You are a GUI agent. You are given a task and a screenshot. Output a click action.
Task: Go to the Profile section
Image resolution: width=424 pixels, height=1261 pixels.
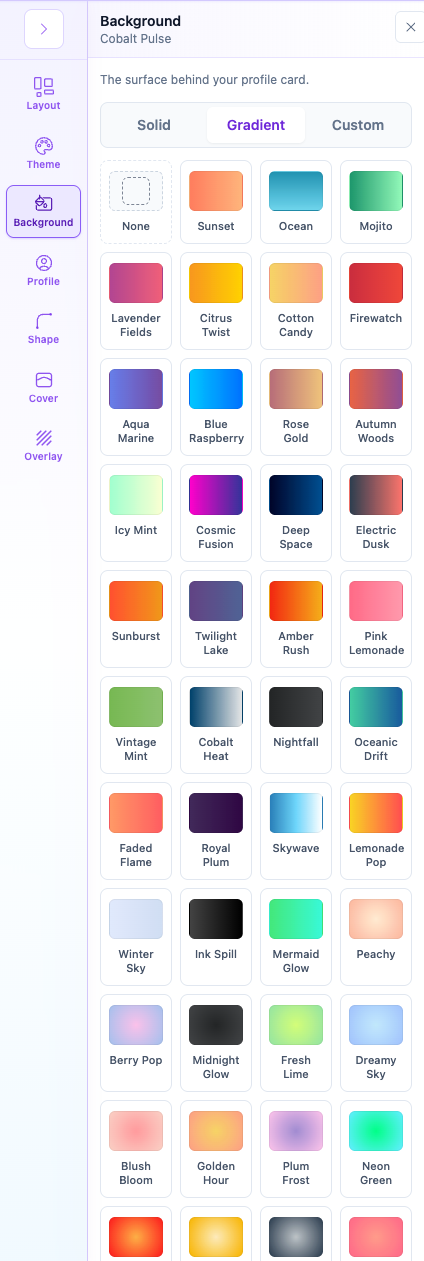(43, 270)
